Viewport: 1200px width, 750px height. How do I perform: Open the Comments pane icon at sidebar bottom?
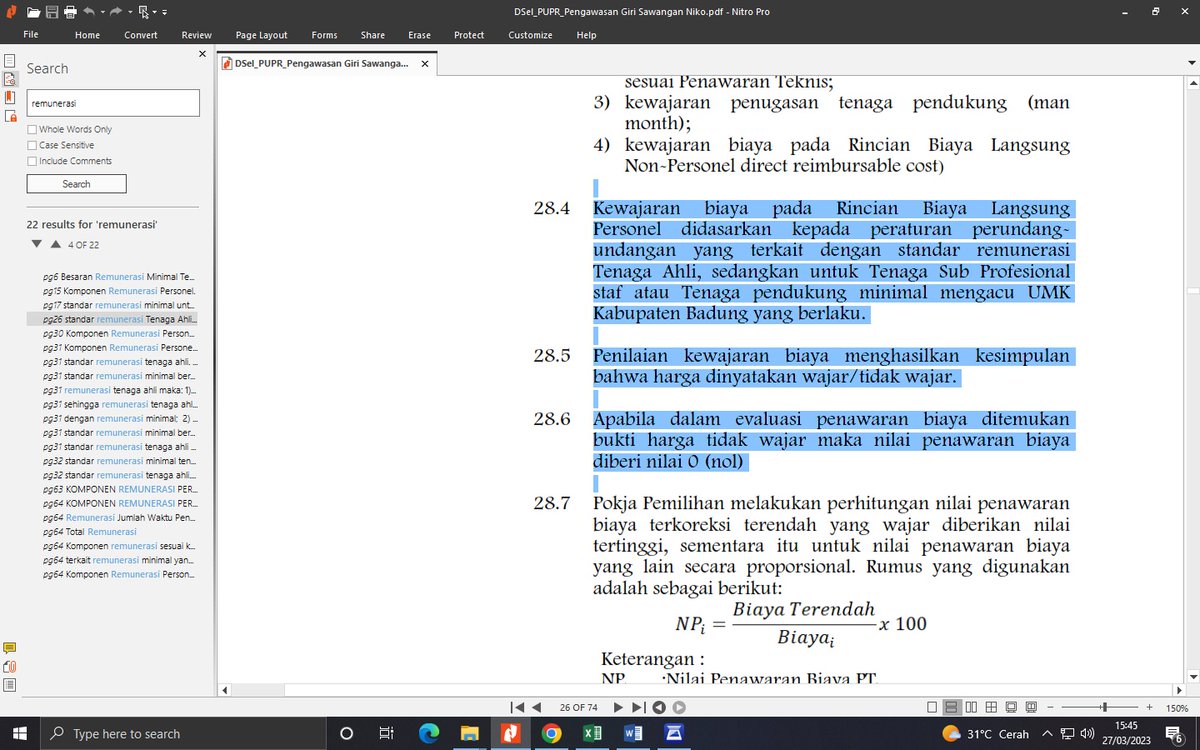tap(9, 648)
